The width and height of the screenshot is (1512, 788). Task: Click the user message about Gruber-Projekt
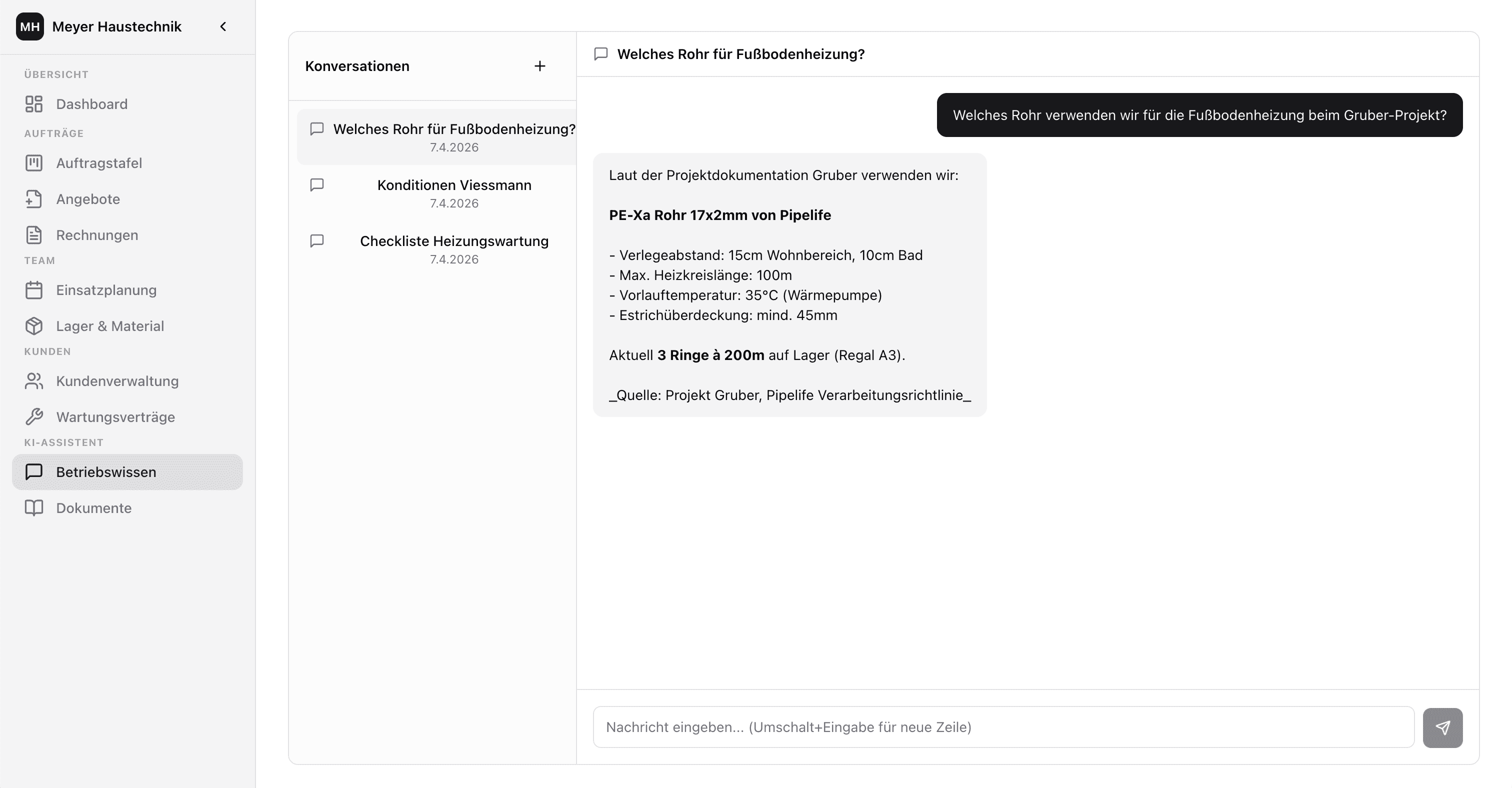click(x=1199, y=115)
